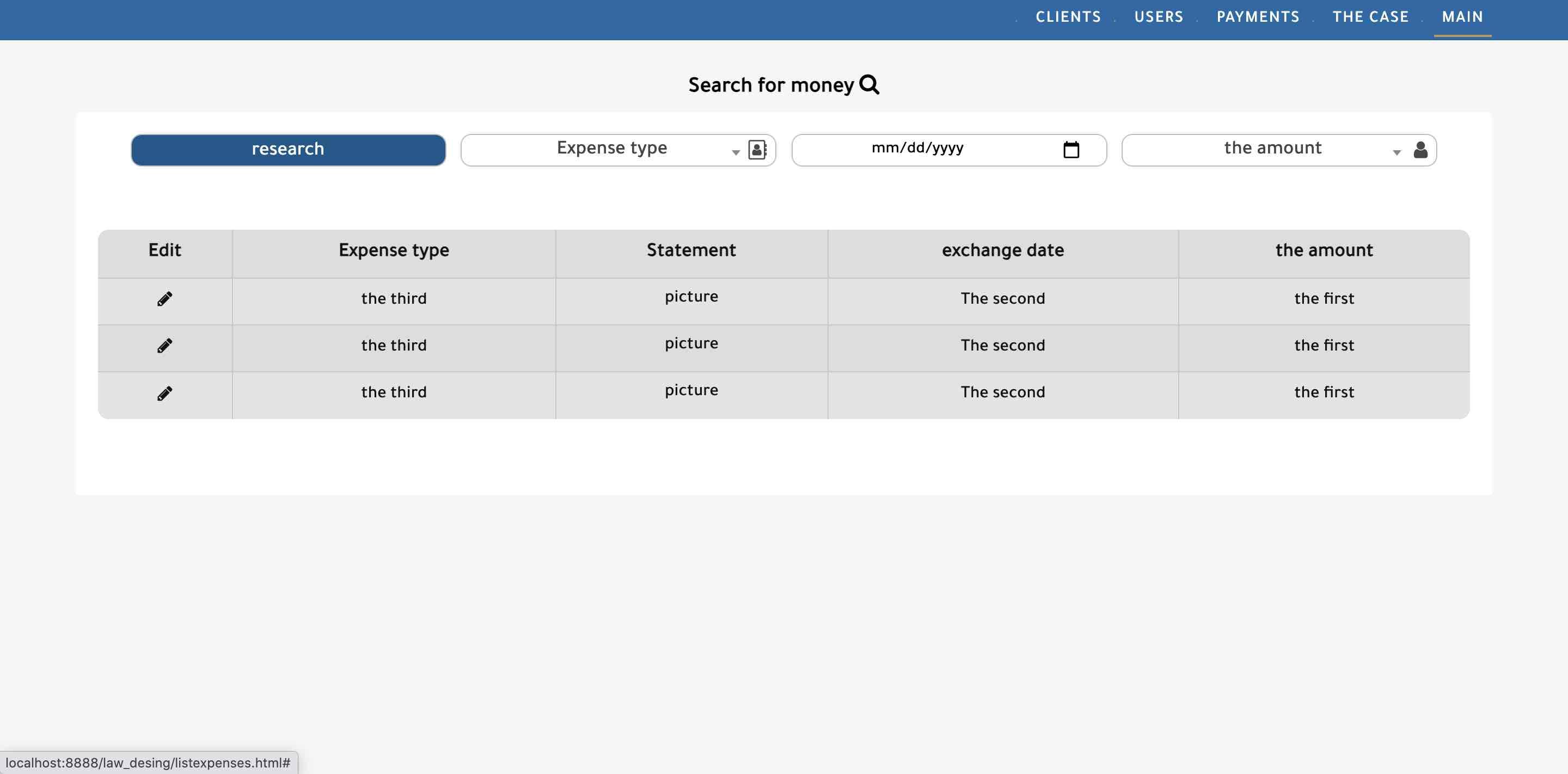Click the pencil edit icon in third row

164,393
